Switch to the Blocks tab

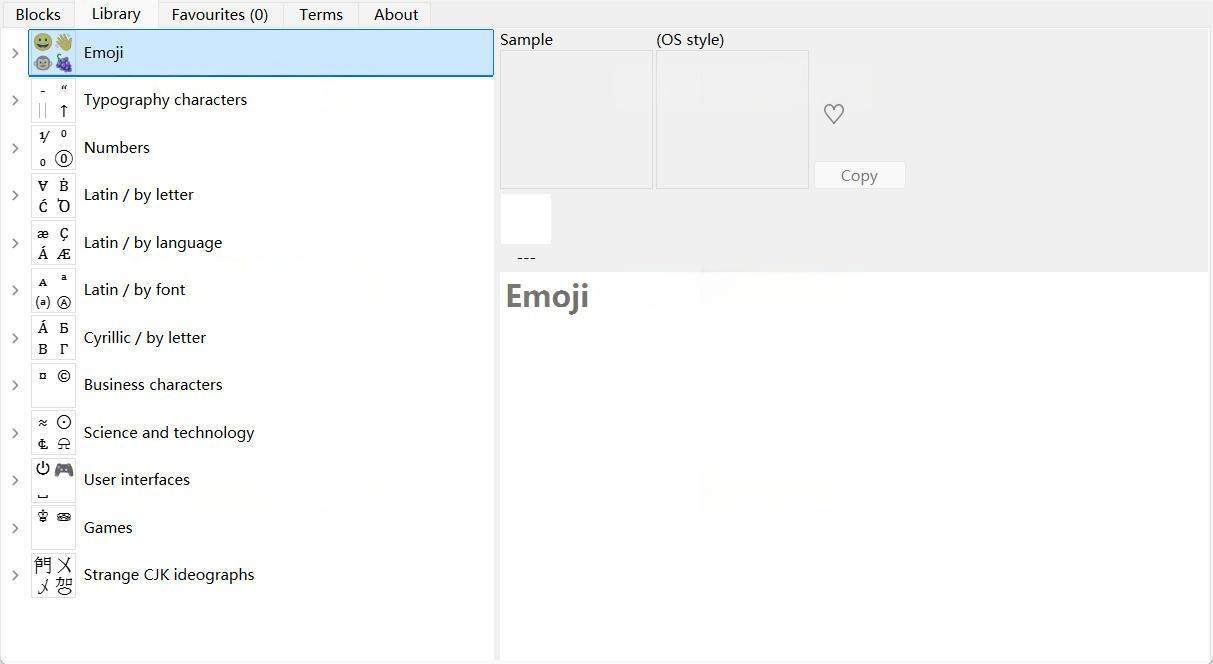[x=38, y=14]
